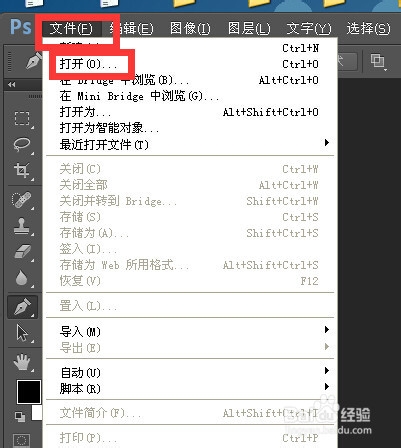Select the Pen tool in toolbox
Image resolution: width=401 pixels, height=448 pixels.
23,307
